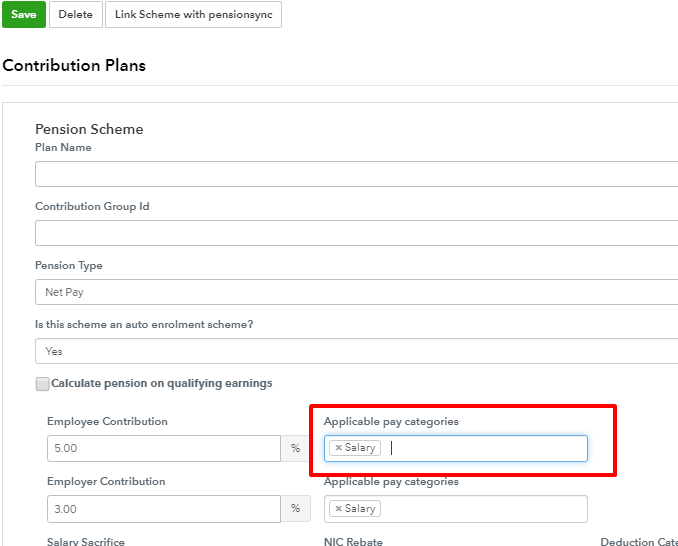Click the percent sign beside Employer Contribution

pos(295,508)
